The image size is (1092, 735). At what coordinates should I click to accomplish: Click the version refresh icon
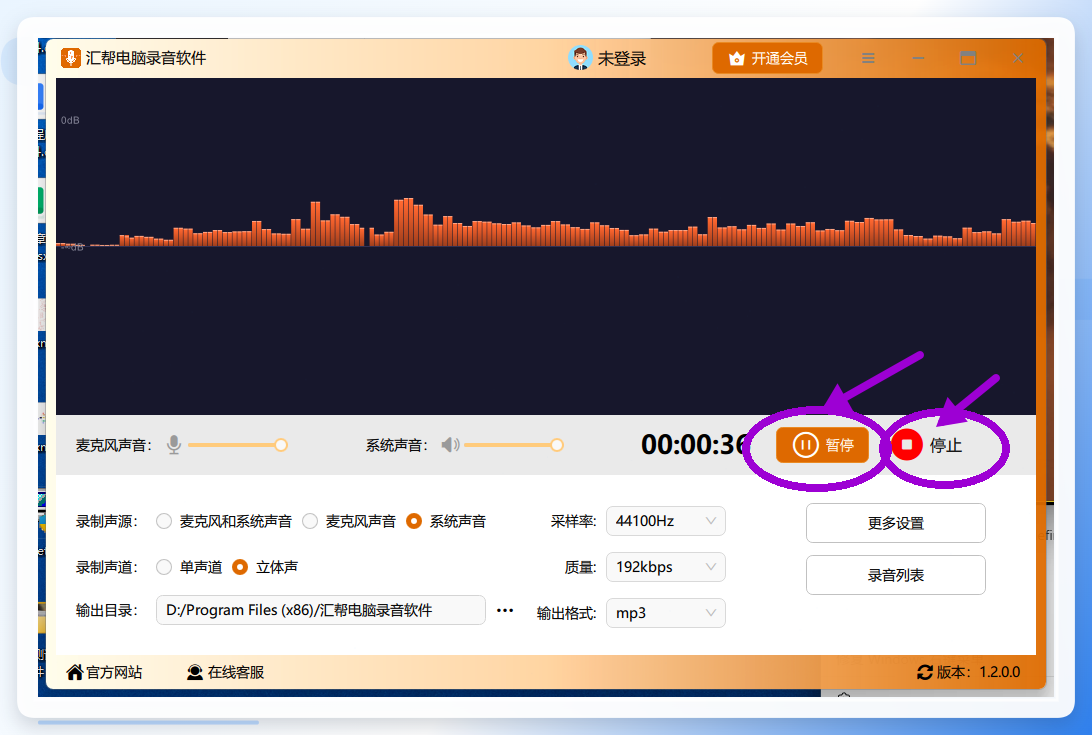[925, 672]
